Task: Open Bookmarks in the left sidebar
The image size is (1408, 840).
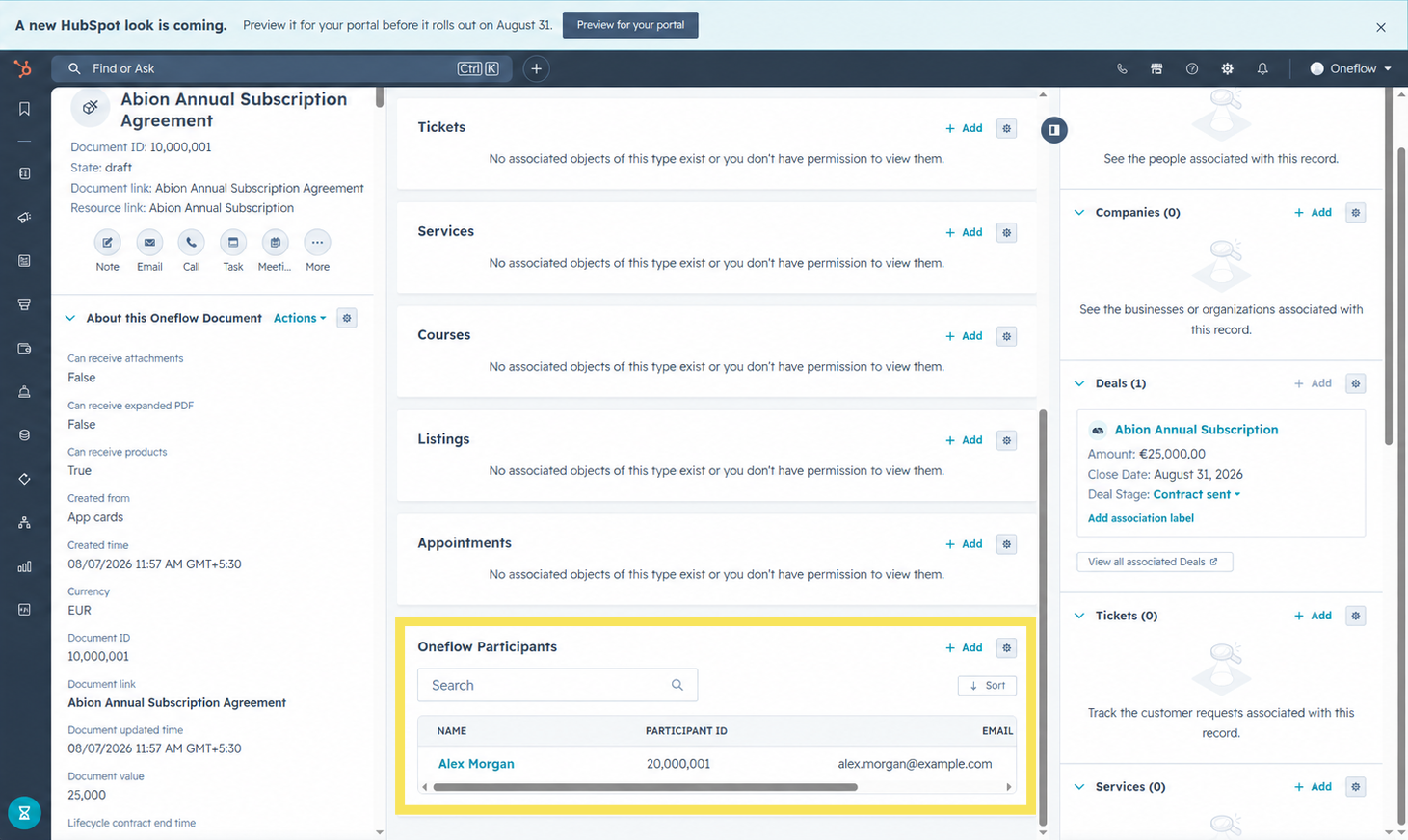Action: click(24, 109)
